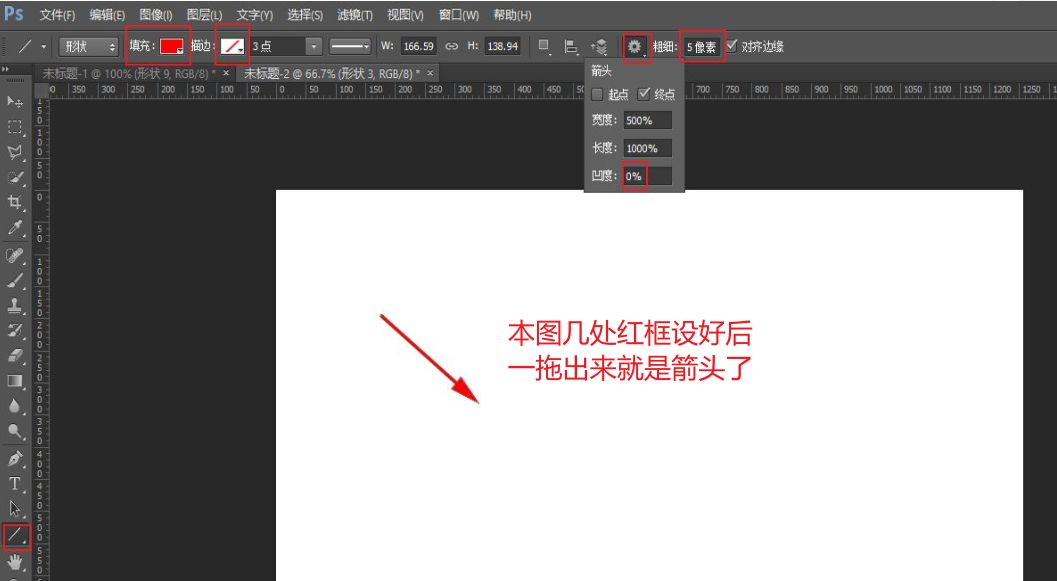
Task: Select the Hand tool
Action: point(15,561)
